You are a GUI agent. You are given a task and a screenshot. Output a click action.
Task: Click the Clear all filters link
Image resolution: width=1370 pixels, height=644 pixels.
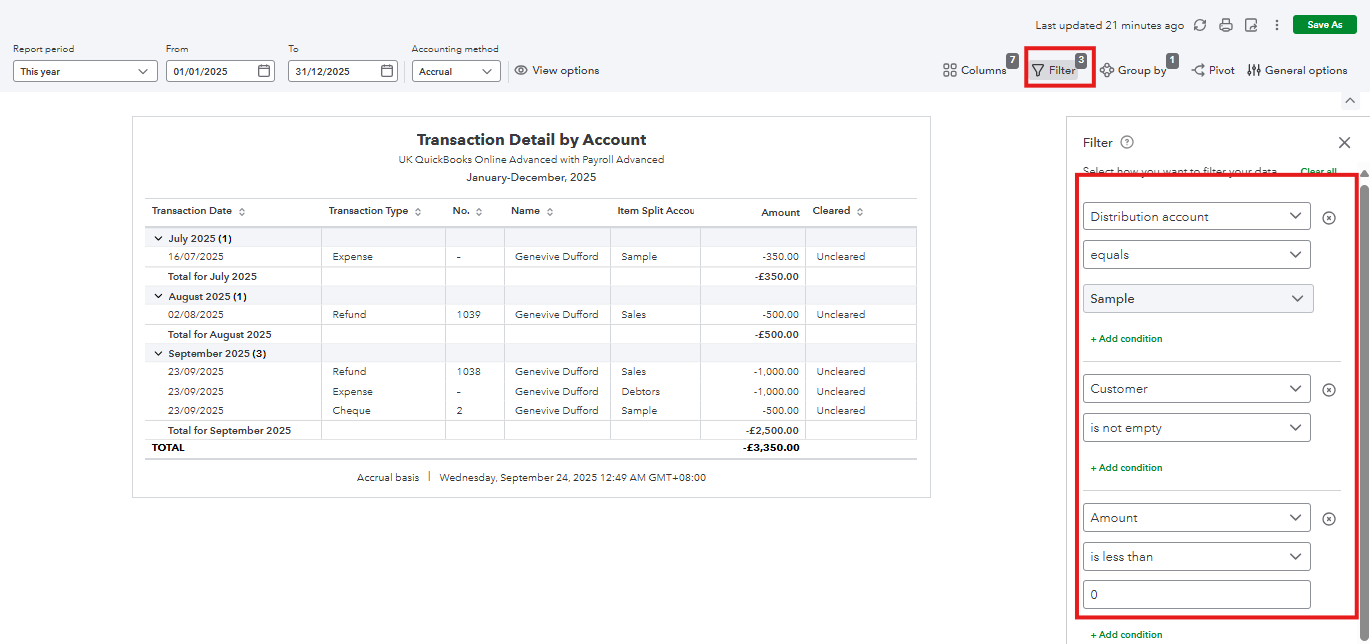pos(1318,172)
